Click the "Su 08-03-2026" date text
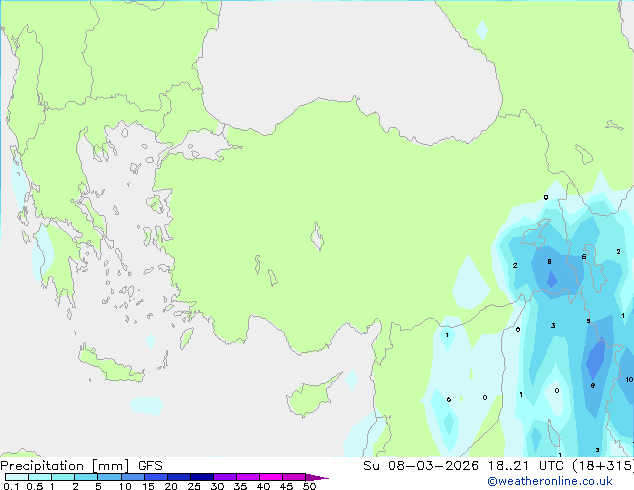 (x=421, y=466)
